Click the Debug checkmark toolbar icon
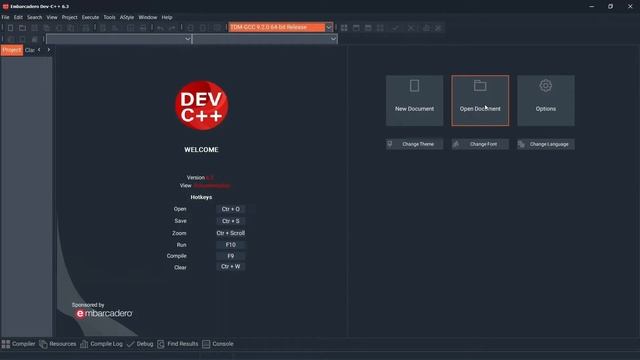The height and width of the screenshot is (360, 640). coord(395,28)
